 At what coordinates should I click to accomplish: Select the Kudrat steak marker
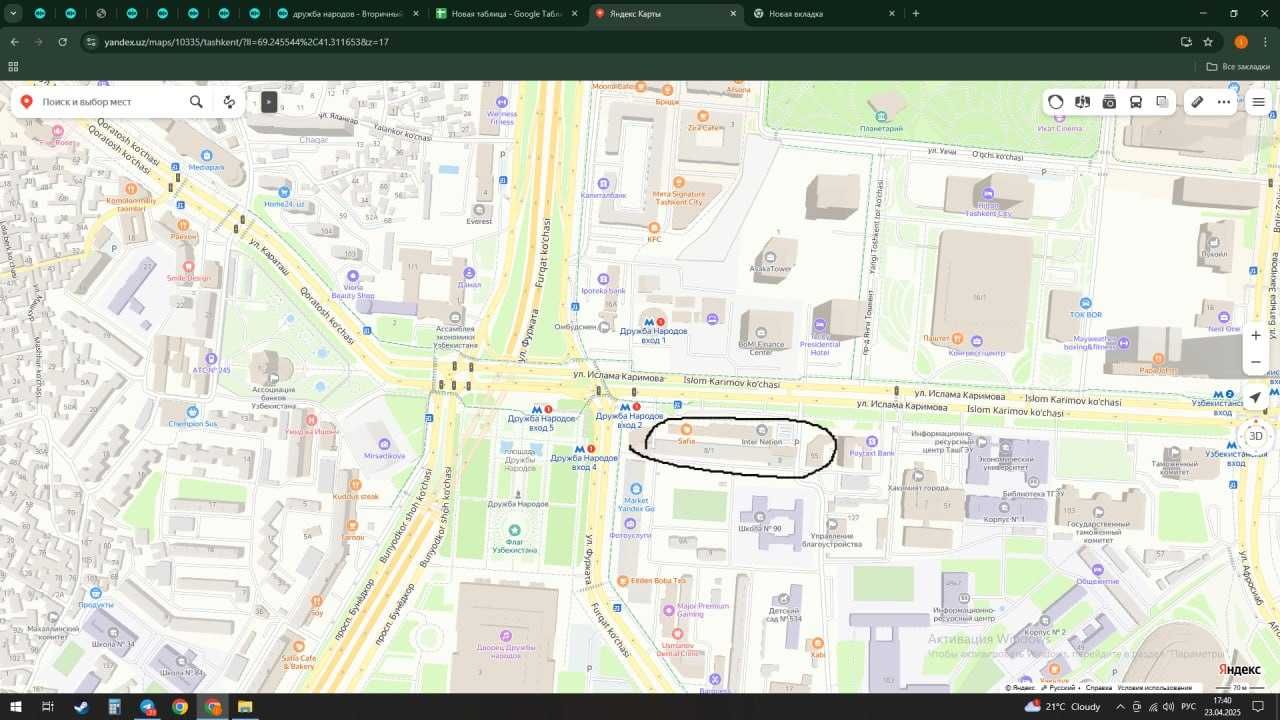point(356,485)
